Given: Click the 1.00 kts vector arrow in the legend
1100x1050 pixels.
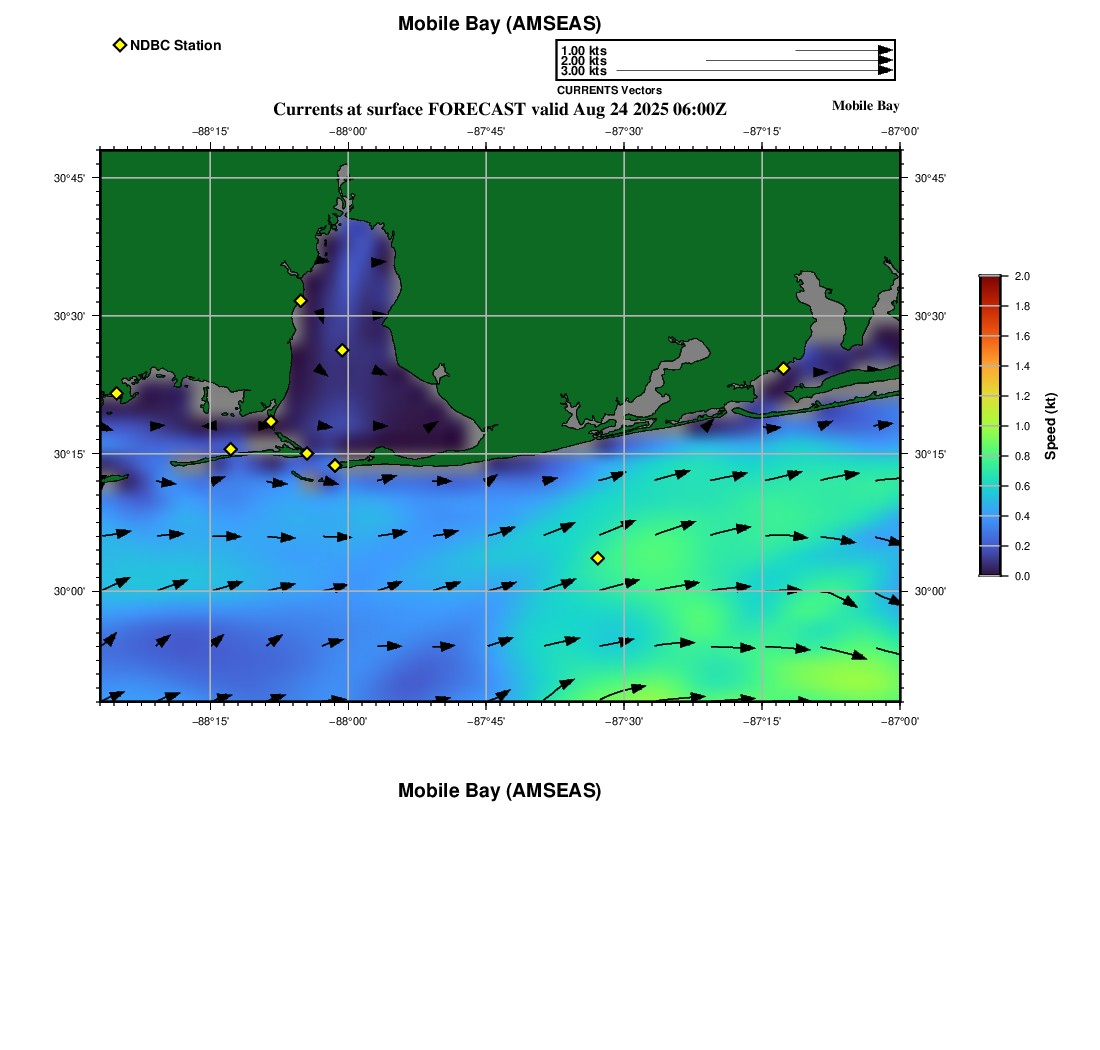Looking at the screenshot, I should coord(844,51).
